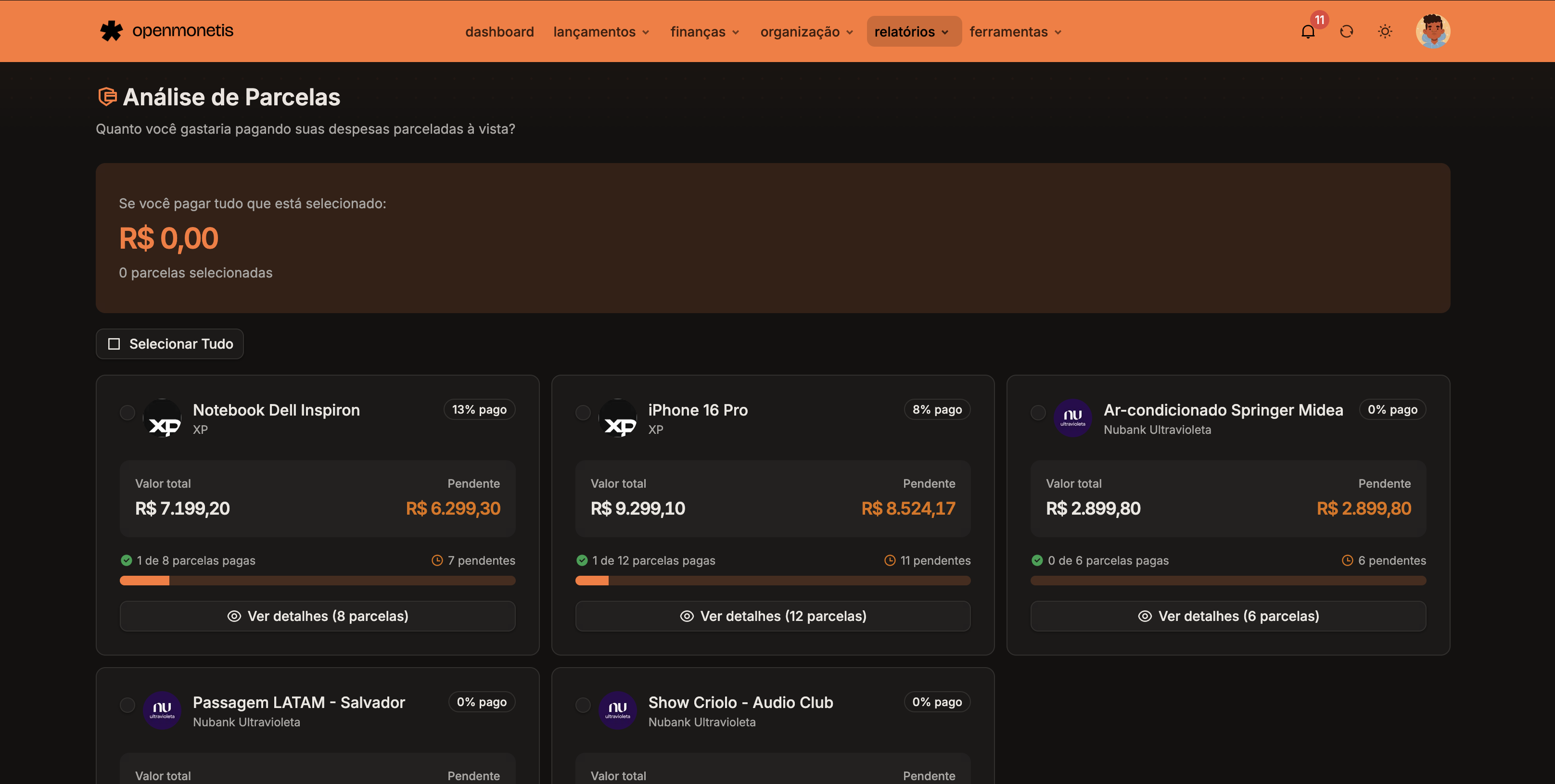Click the refresh sync icon
The width and height of the screenshot is (1555, 784).
coord(1346,31)
